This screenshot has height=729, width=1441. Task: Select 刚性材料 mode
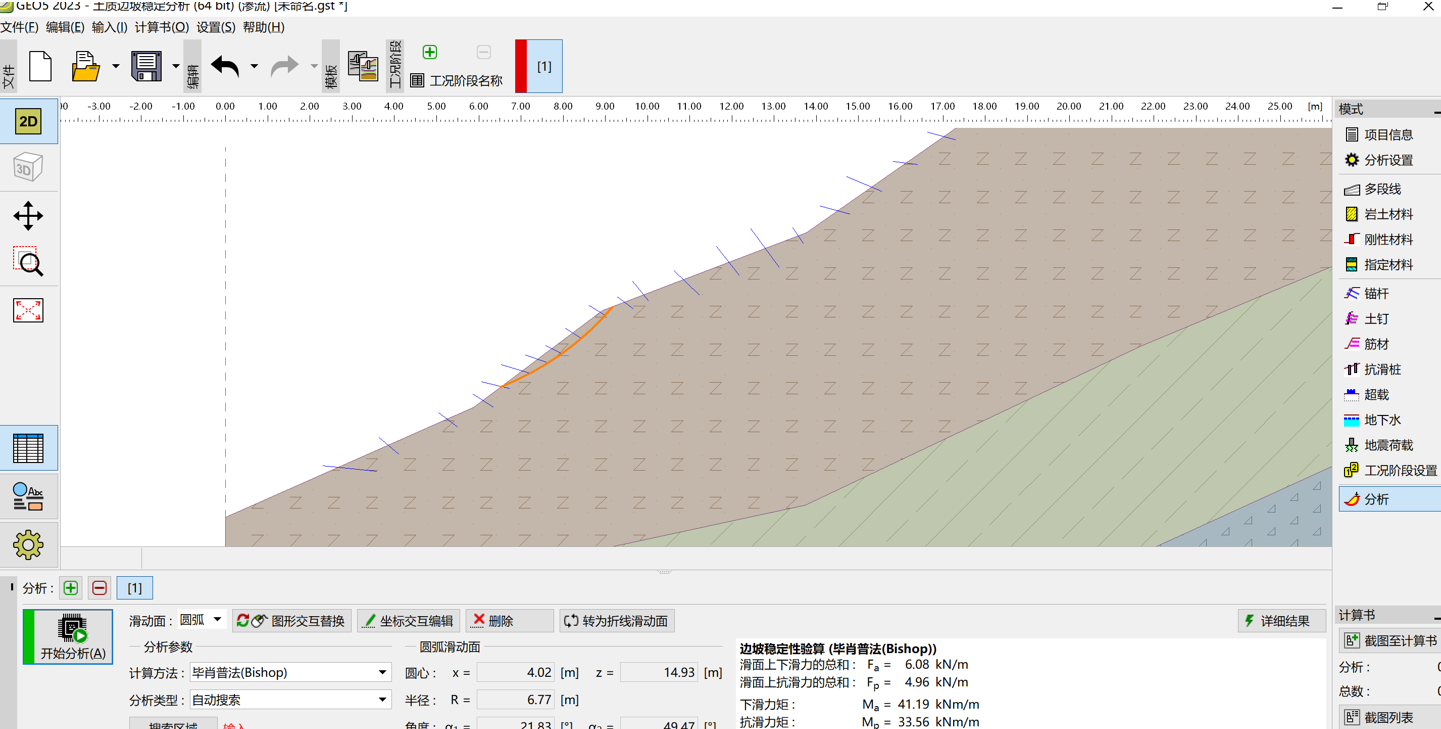point(1389,240)
